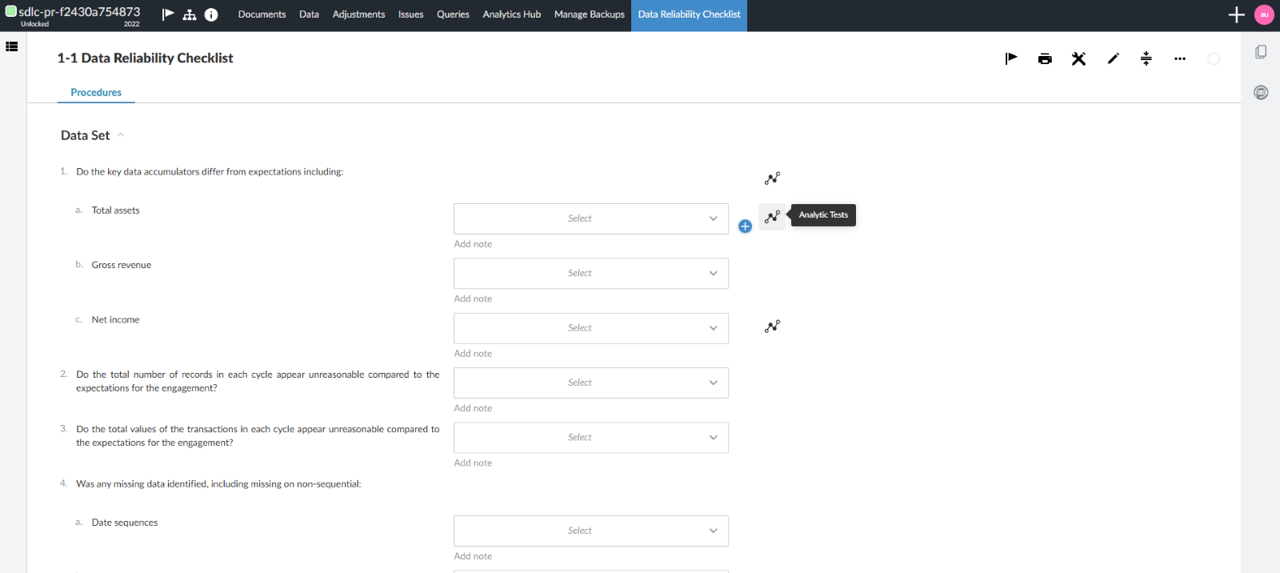Click Add note under Date sequences
Image resolution: width=1280 pixels, height=573 pixels.
(473, 556)
